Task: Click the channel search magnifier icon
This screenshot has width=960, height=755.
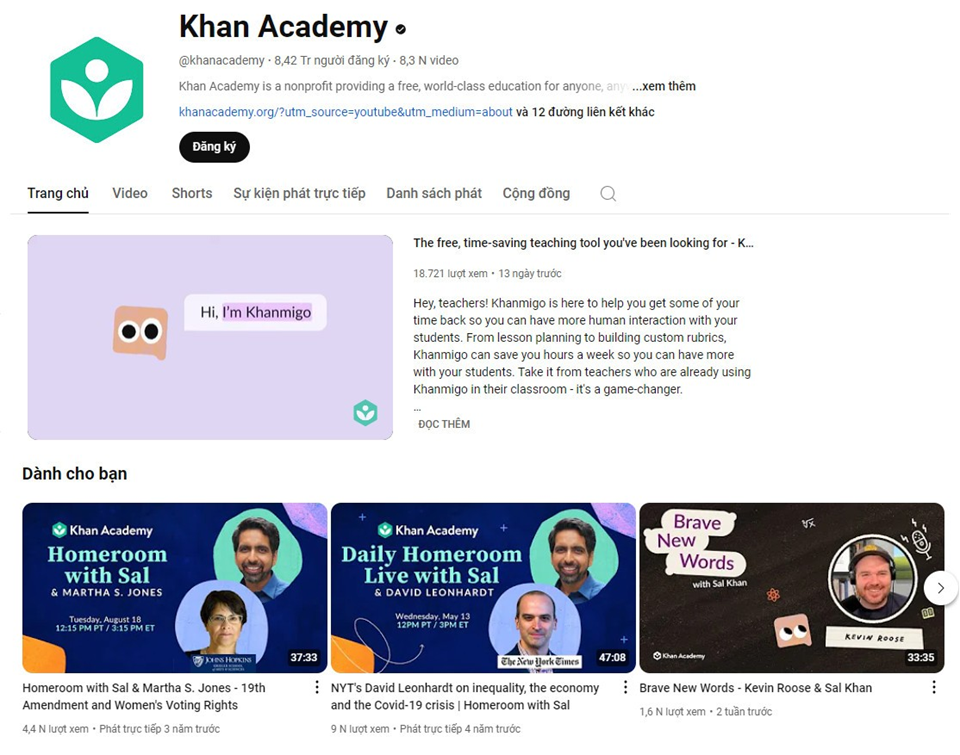Action: [608, 193]
